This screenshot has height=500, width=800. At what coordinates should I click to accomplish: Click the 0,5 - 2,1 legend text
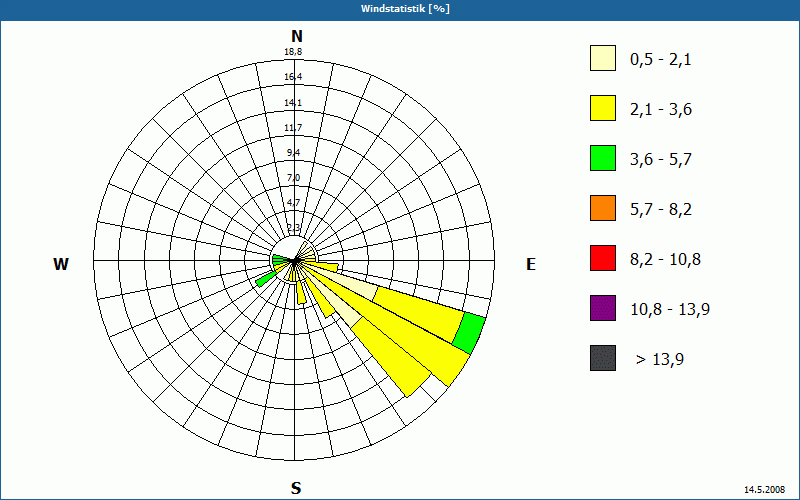[x=660, y=60]
